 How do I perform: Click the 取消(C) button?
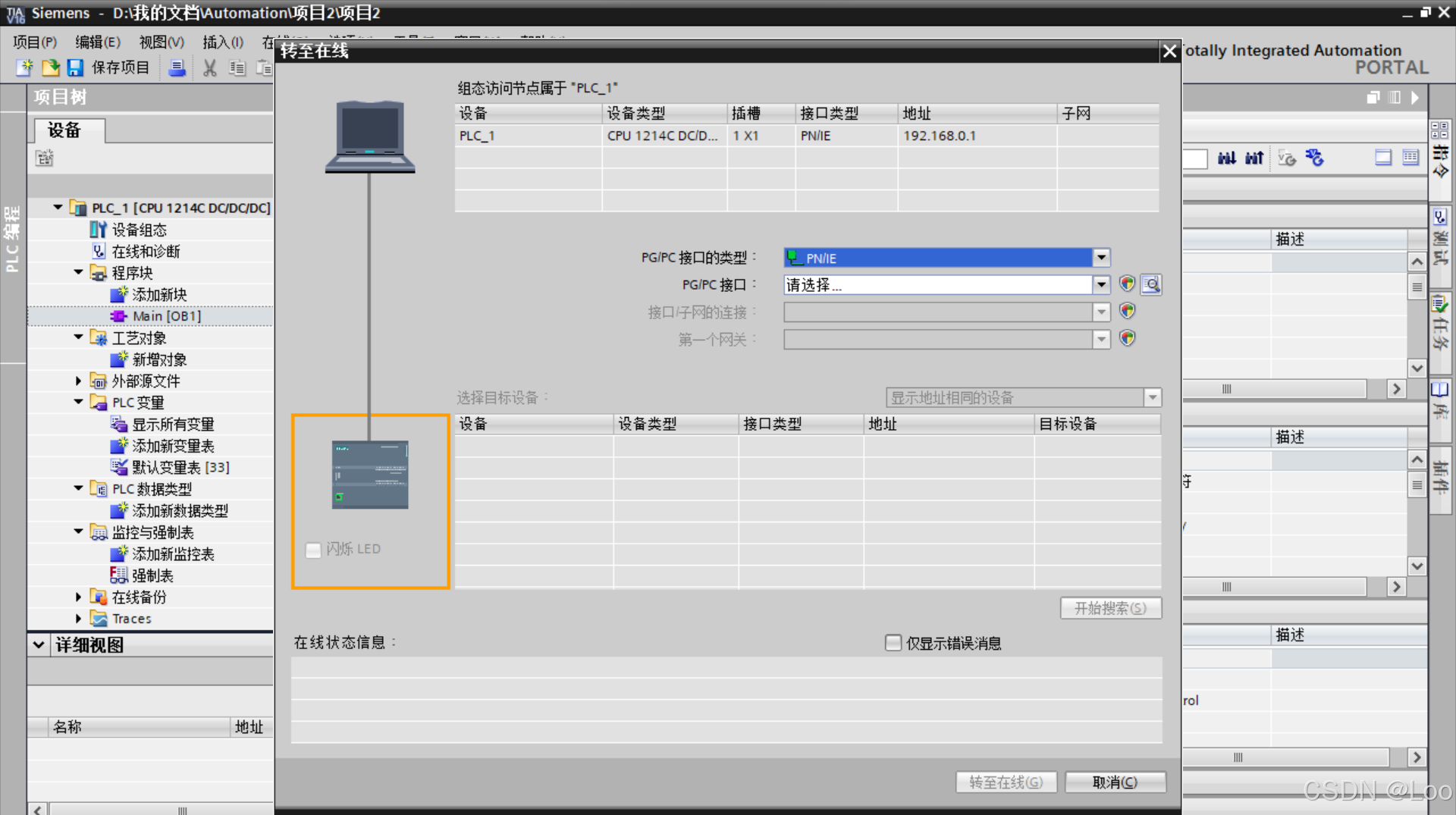point(1115,782)
